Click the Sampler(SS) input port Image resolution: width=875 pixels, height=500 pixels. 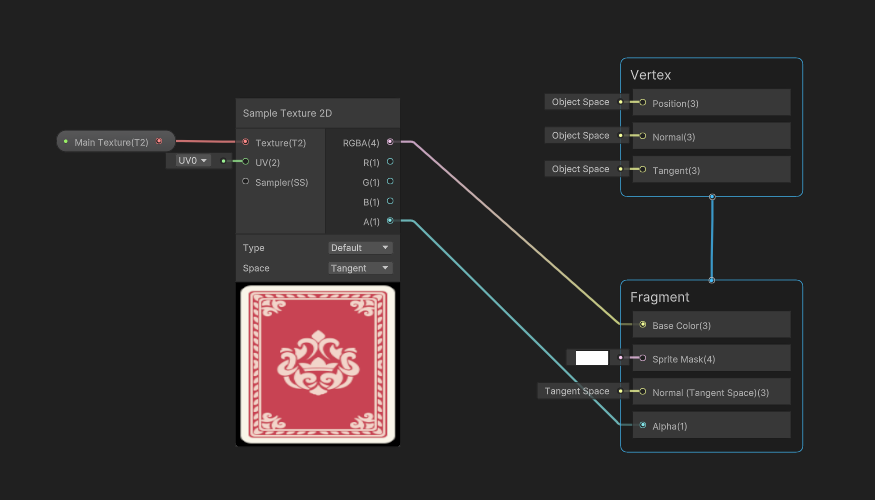[246, 182]
